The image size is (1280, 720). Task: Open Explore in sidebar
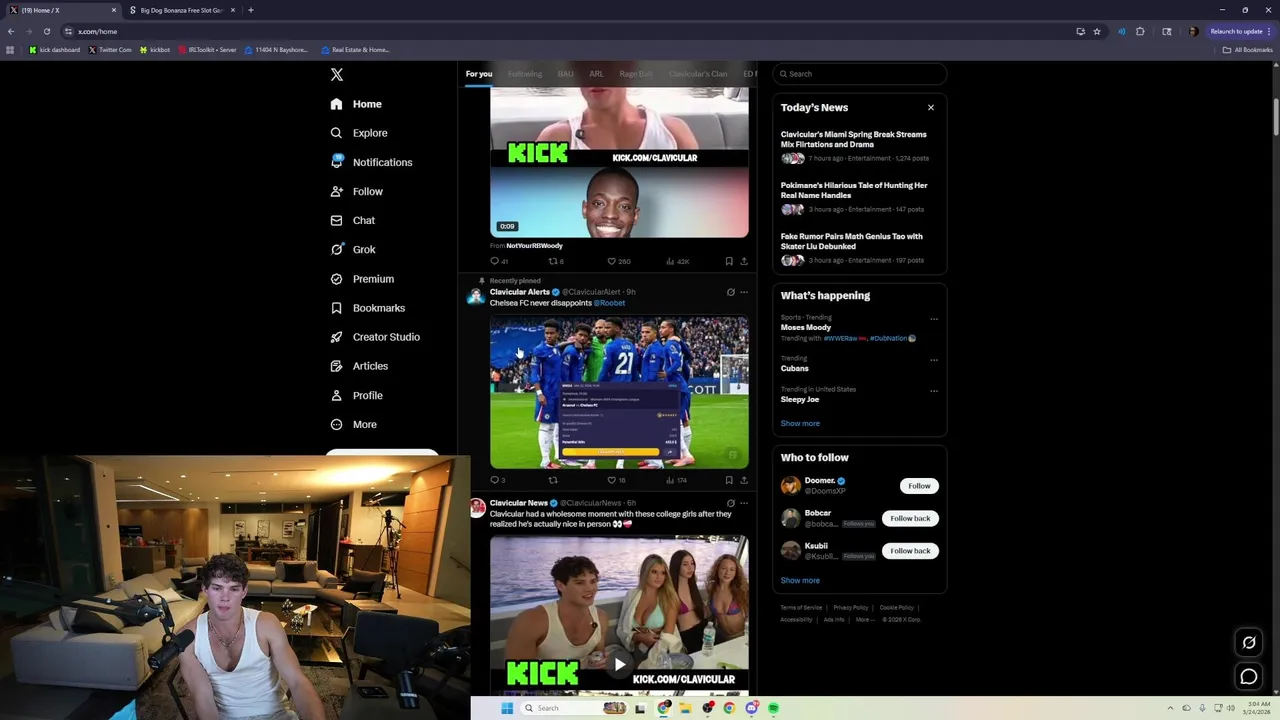pos(359,133)
